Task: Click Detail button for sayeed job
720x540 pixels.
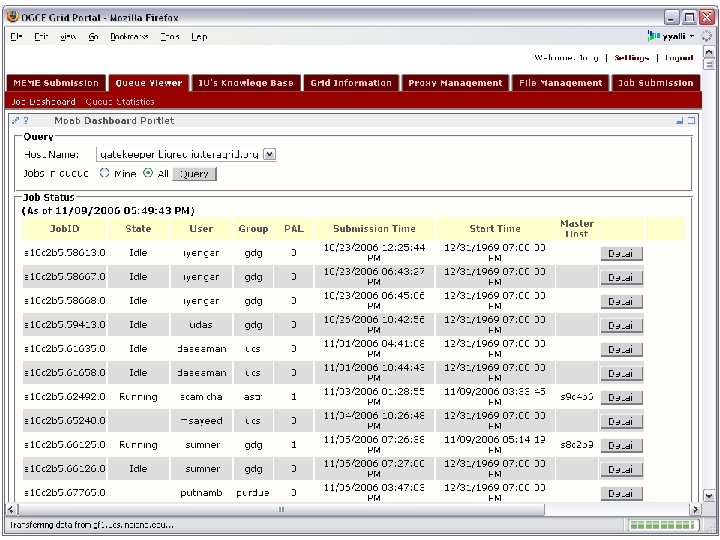Action: click(x=621, y=422)
